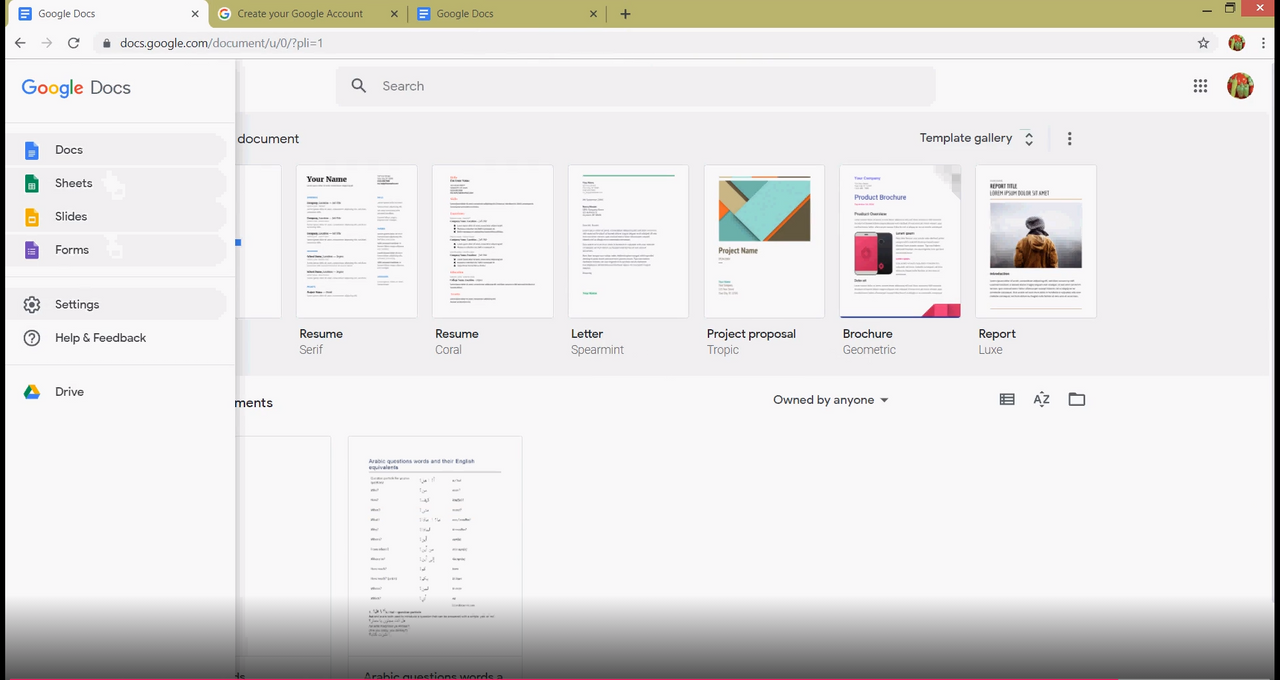Open Help & Feedback
The image size is (1280, 680).
(116, 338)
